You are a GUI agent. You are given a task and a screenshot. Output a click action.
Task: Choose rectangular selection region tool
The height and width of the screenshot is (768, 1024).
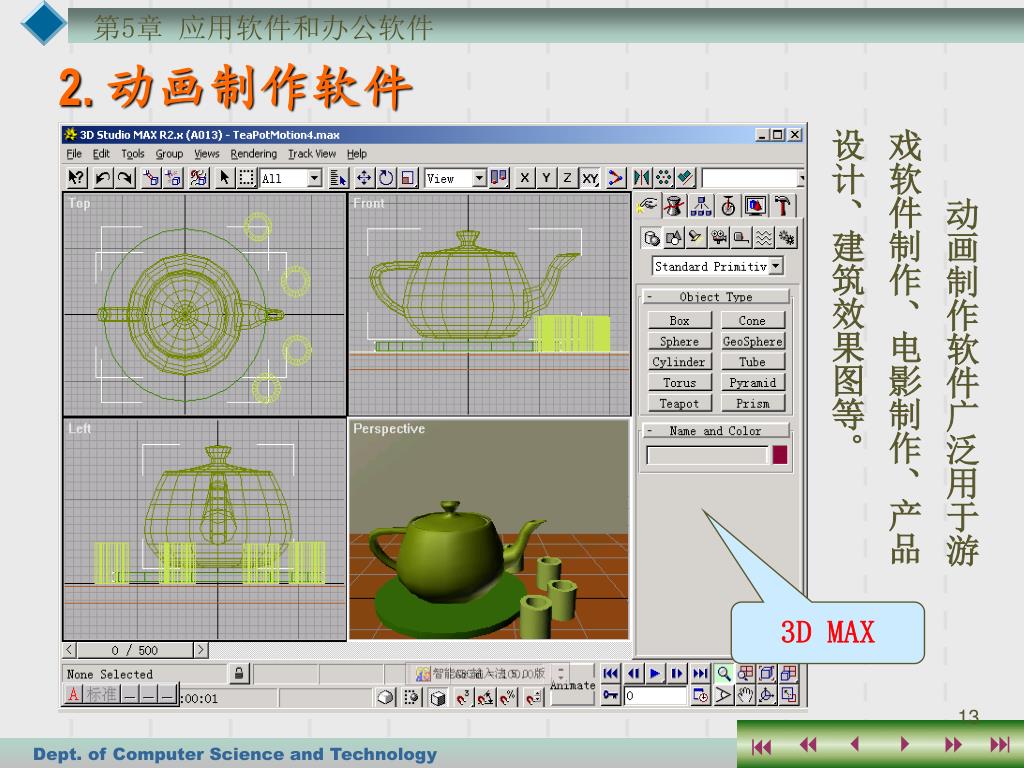point(246,178)
